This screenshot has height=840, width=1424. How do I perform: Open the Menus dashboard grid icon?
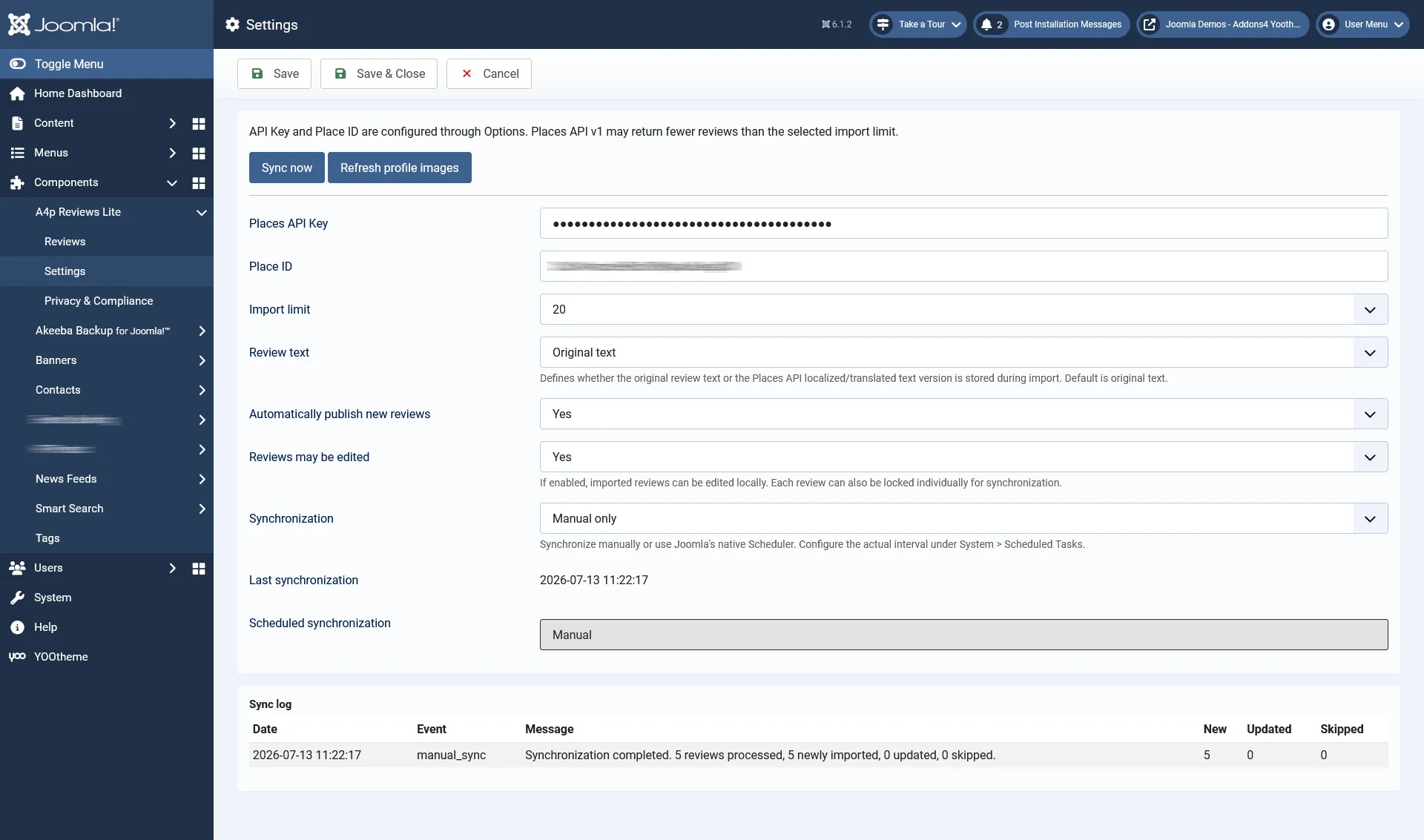199,153
